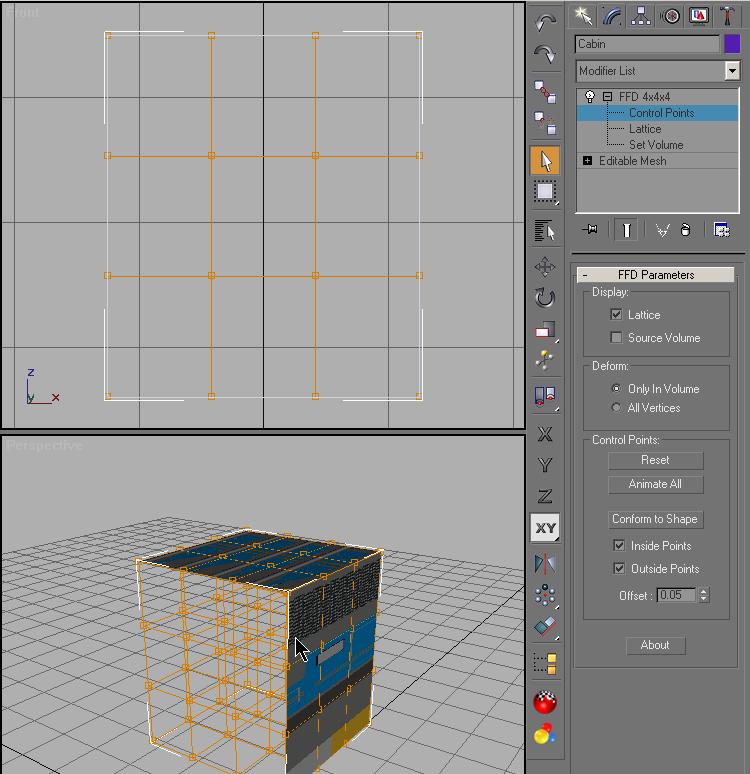Click the Conform to Shape button
The height and width of the screenshot is (774, 750).
point(655,519)
